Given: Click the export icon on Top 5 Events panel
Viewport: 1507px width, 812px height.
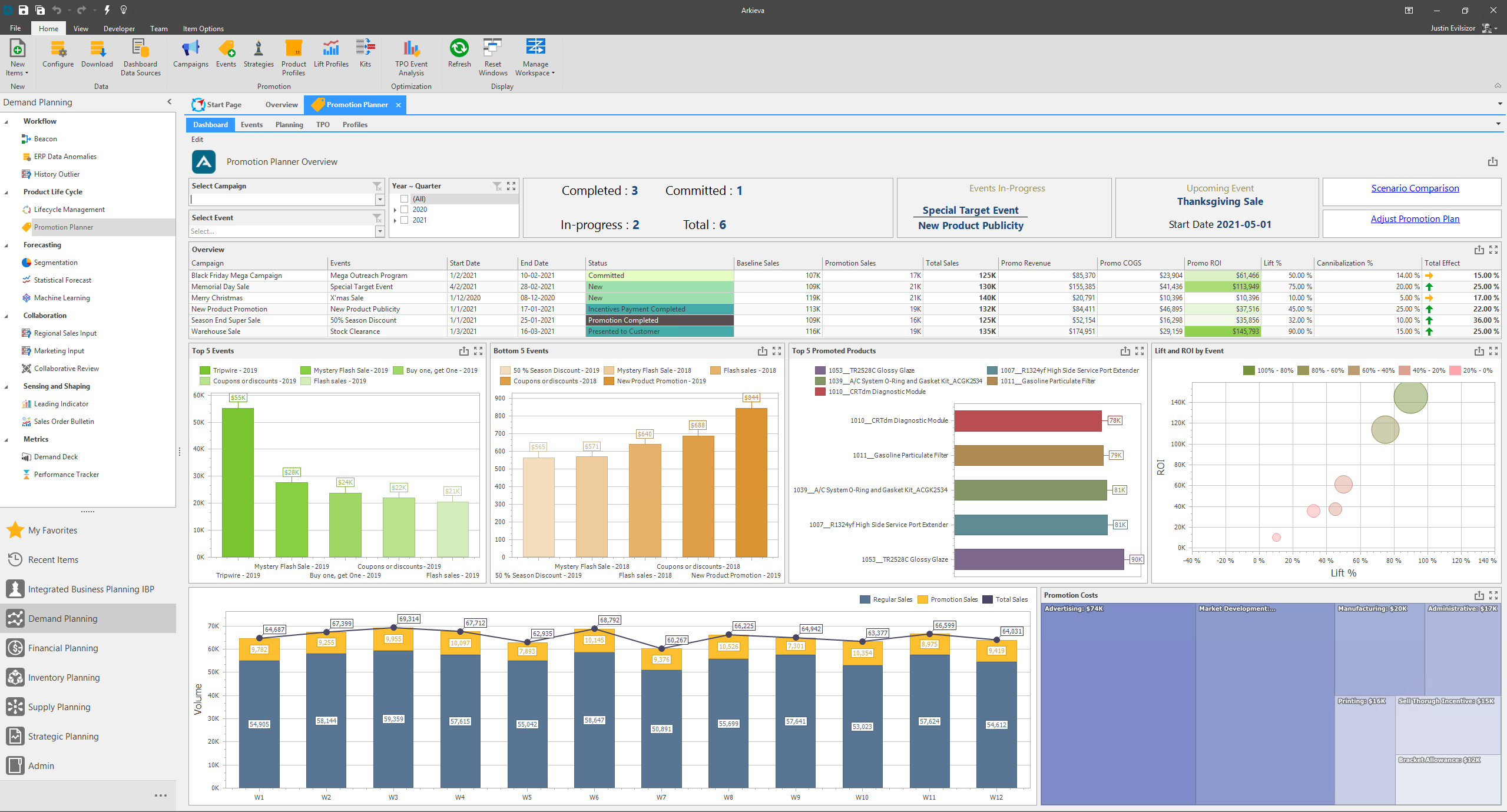Looking at the screenshot, I should pos(463,350).
